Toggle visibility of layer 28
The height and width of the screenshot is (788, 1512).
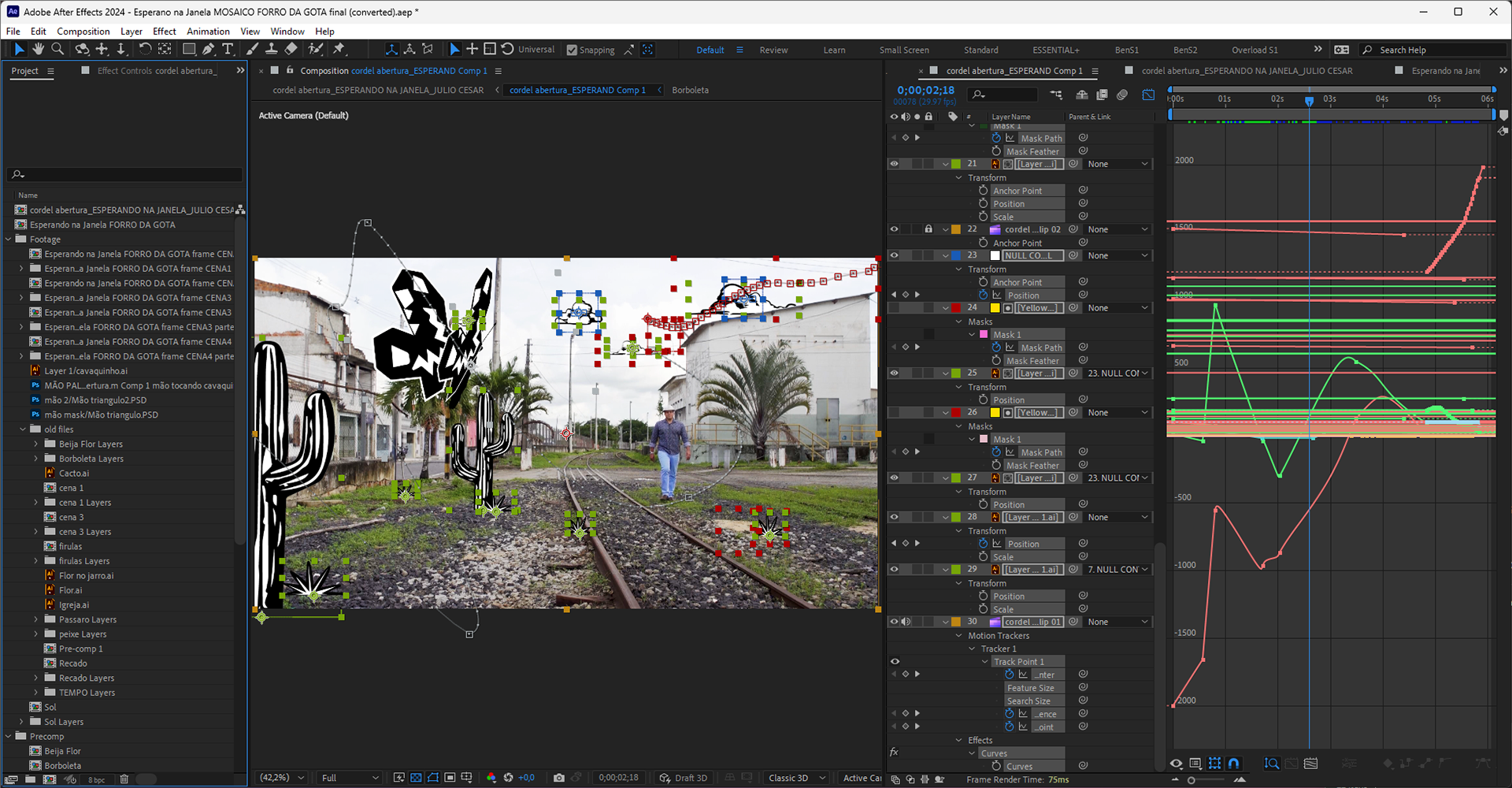pyautogui.click(x=894, y=517)
